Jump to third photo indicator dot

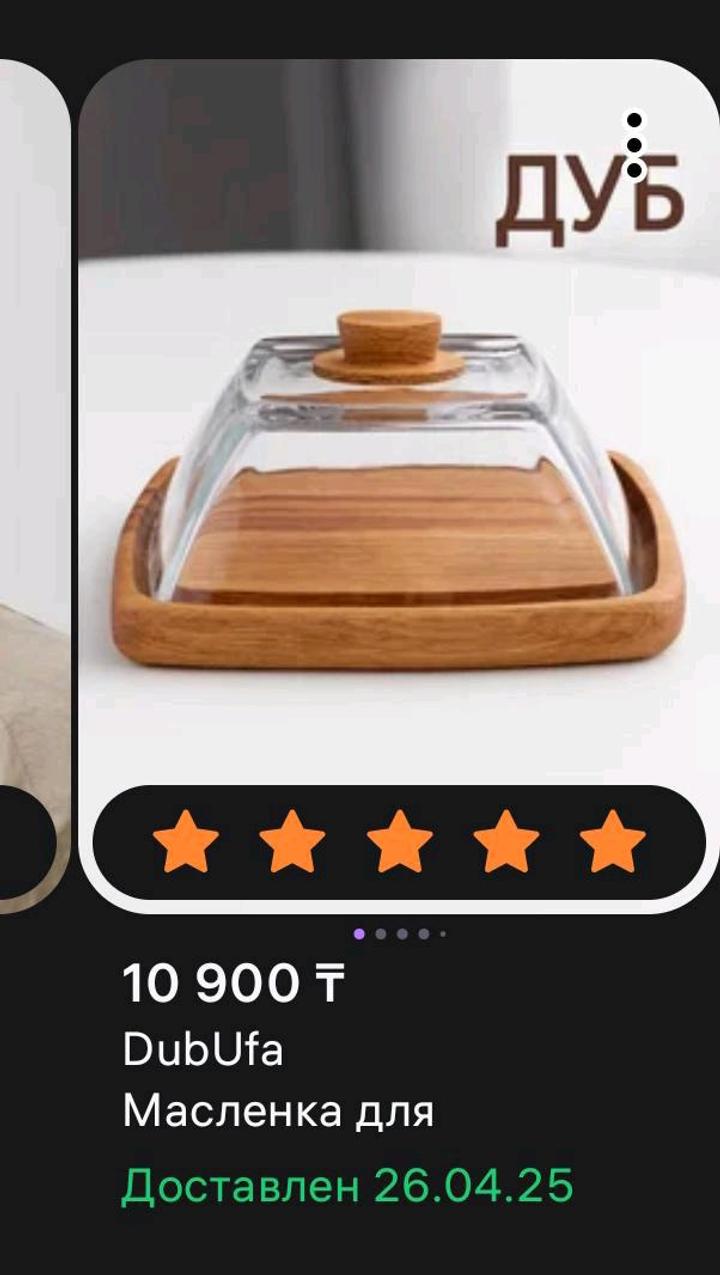pyautogui.click(x=402, y=934)
